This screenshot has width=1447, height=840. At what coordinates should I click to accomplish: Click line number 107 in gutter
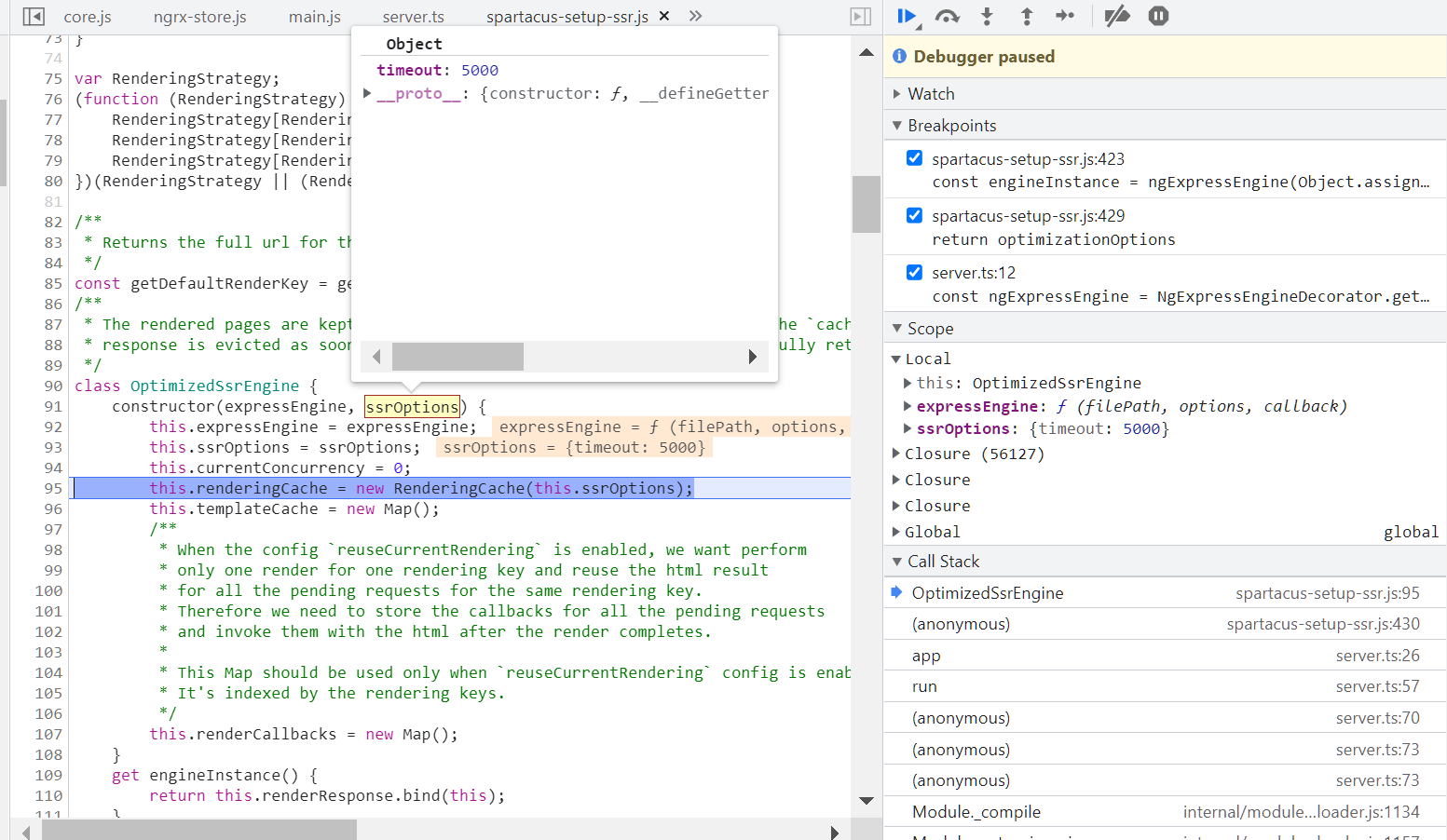pos(48,734)
